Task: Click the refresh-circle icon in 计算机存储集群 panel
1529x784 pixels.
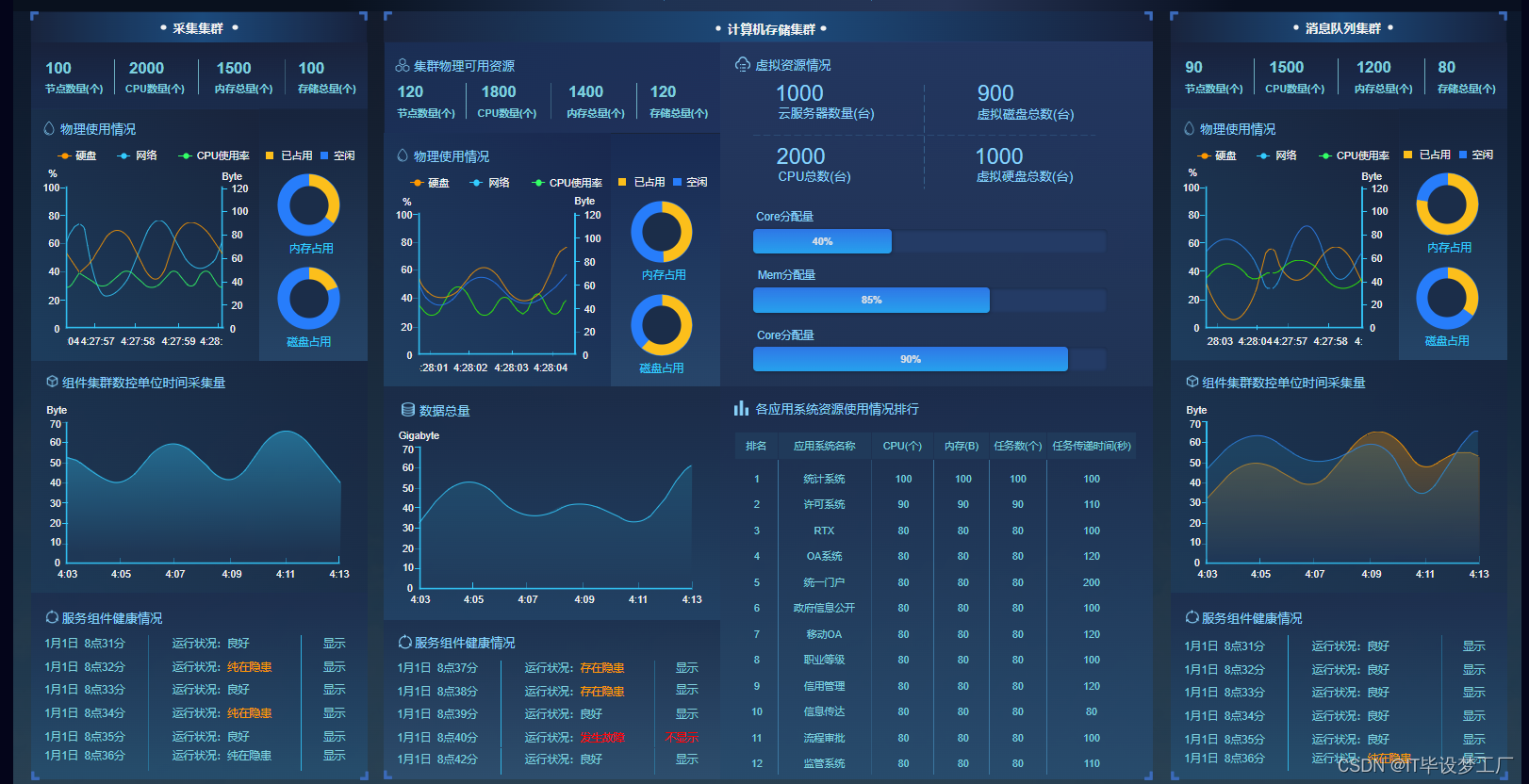Action: (x=404, y=642)
